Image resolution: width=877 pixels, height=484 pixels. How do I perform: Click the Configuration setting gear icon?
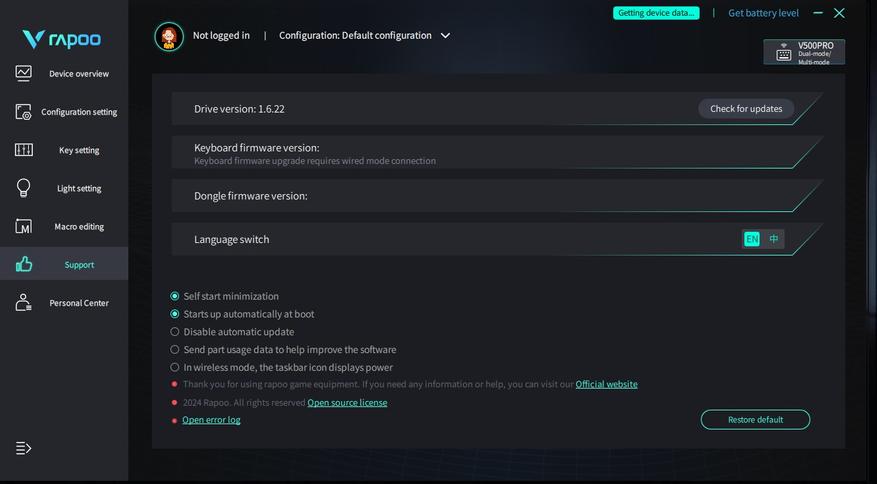24,112
